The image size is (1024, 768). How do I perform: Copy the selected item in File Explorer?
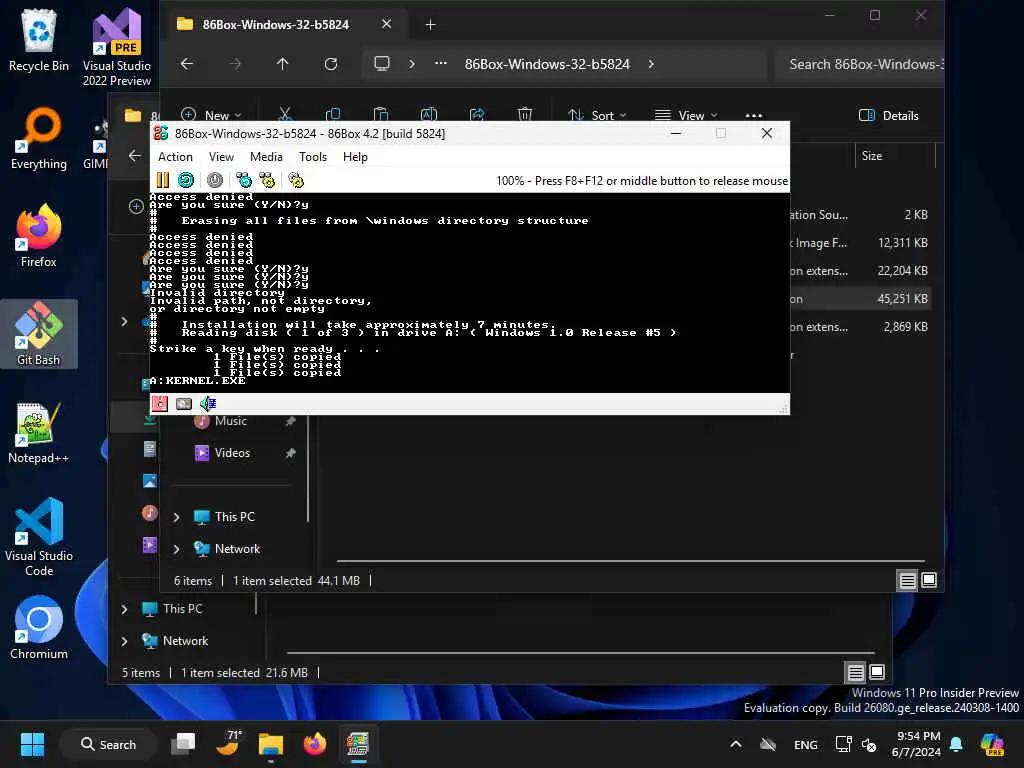333,114
